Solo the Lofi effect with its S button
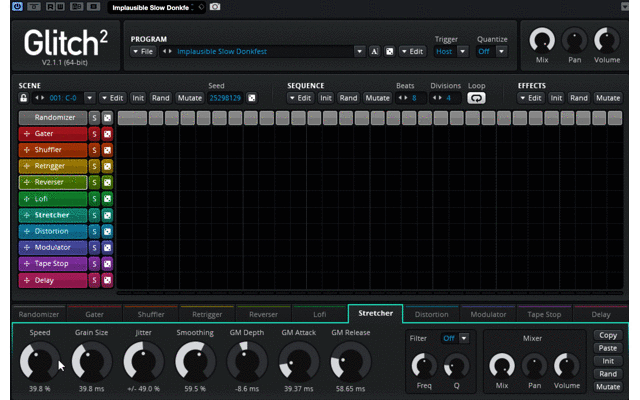 (94, 199)
